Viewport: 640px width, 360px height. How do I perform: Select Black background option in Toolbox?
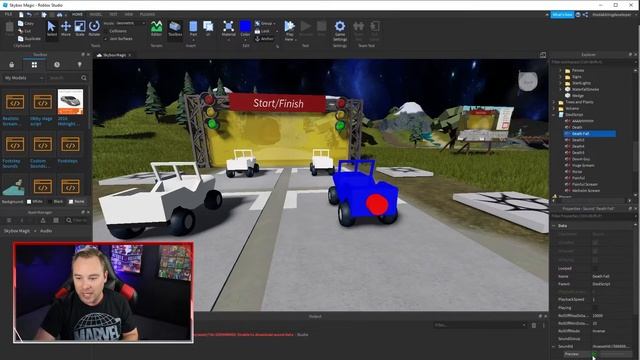55,202
